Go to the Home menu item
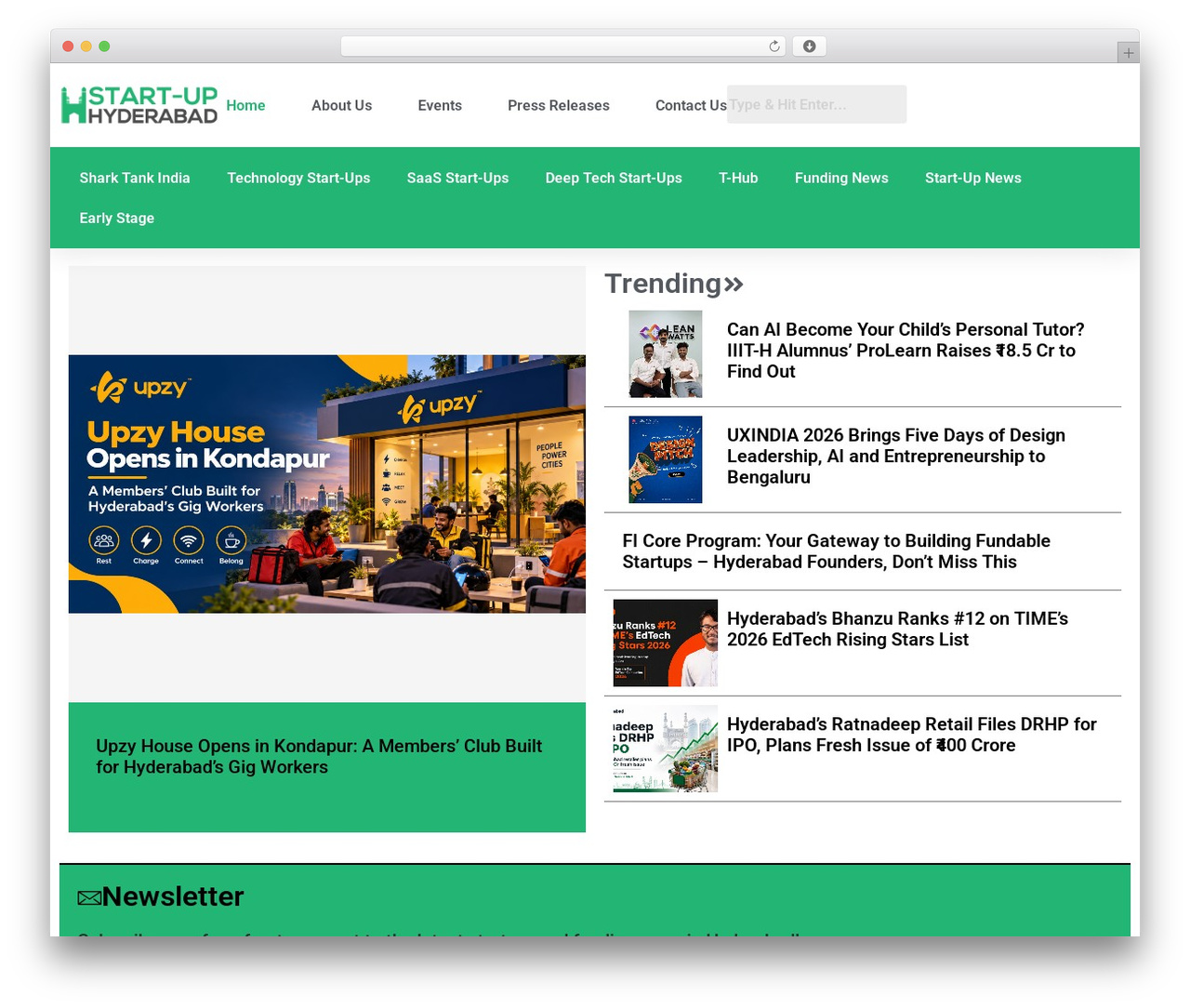 click(x=245, y=105)
